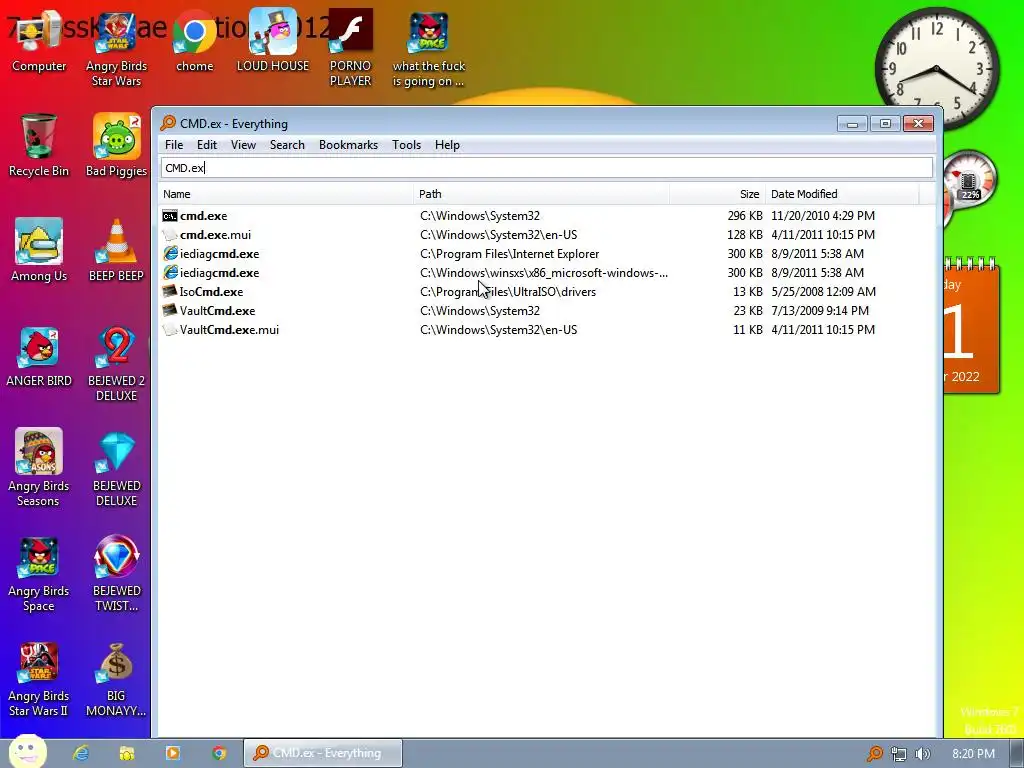1024x768 pixels.
Task: Launch Angry Birds Space on desktop column
Action: pos(39,573)
